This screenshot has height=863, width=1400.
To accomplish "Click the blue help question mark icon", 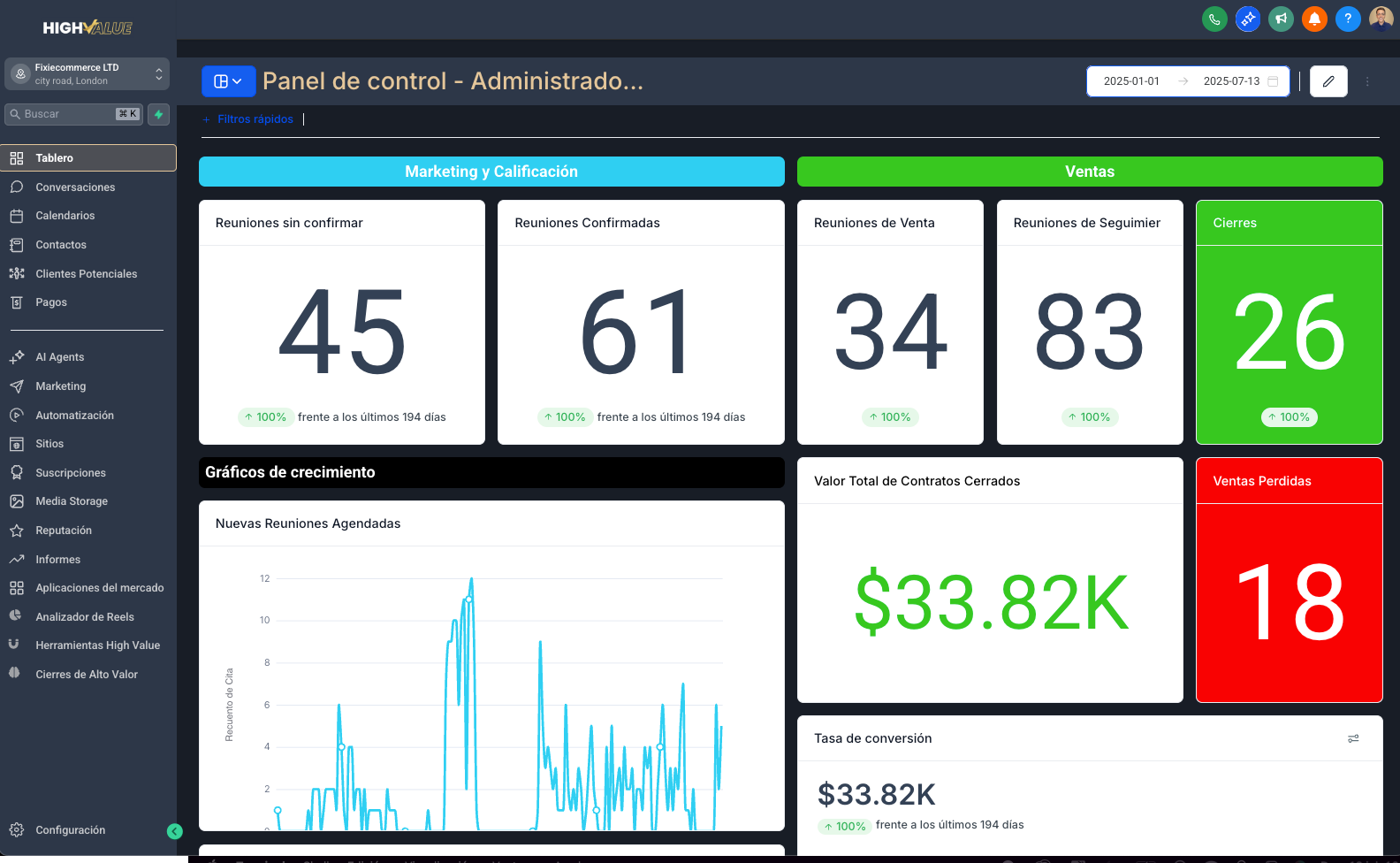I will click(1347, 19).
